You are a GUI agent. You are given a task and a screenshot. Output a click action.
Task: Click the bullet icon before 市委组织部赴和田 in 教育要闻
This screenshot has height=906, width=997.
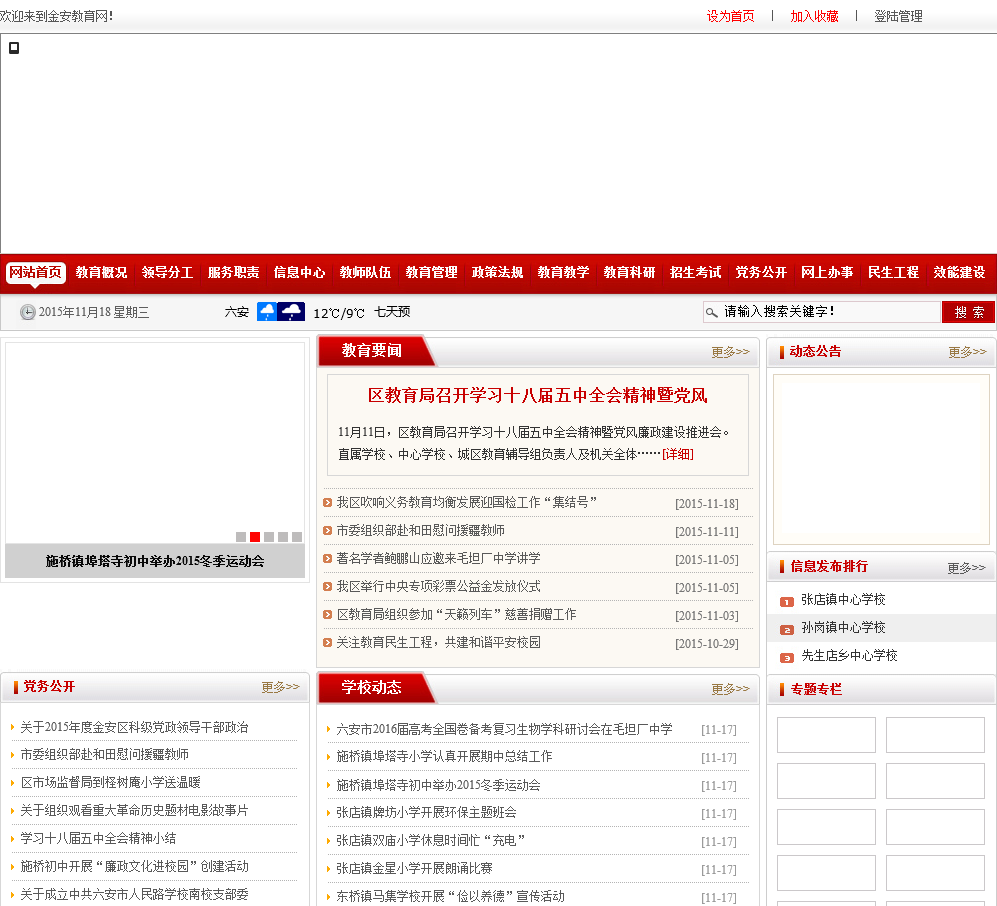pos(327,530)
